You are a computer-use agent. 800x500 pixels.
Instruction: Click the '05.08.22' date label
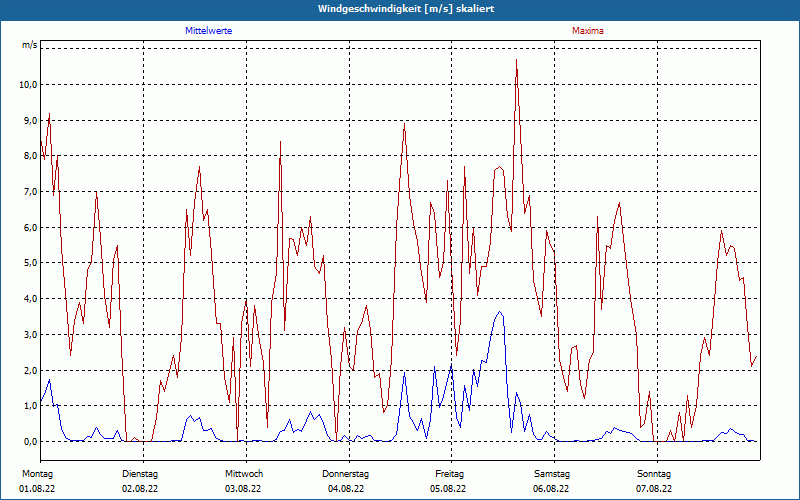pyautogui.click(x=448, y=489)
